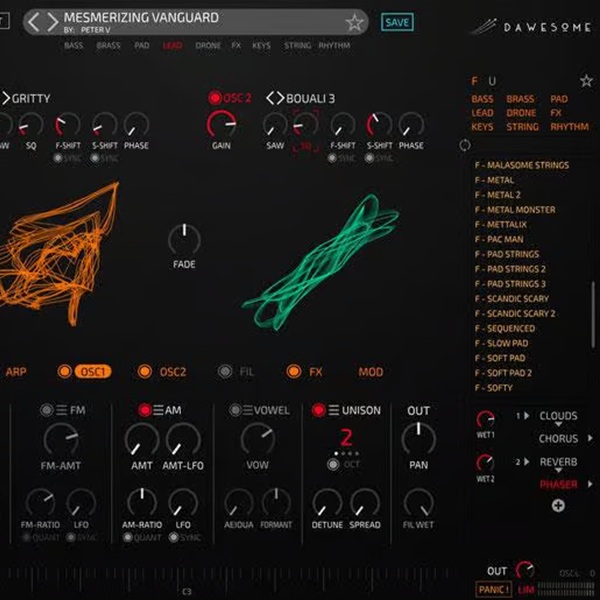The width and height of the screenshot is (600, 600).
Task: Switch to the ARP tab
Action: pos(16,372)
